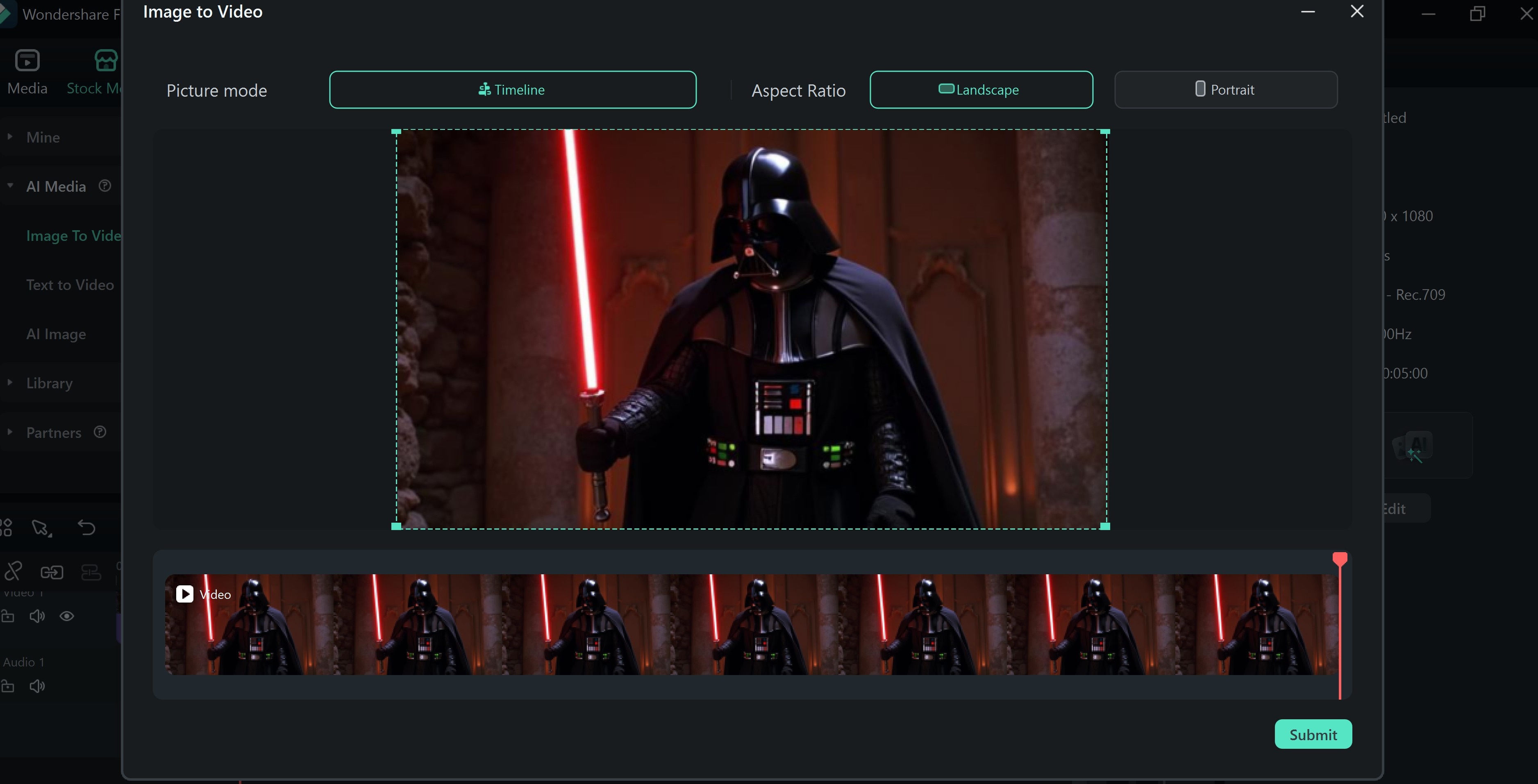Image resolution: width=1538 pixels, height=784 pixels.
Task: Open AI Image in sidebar
Action: click(x=55, y=334)
